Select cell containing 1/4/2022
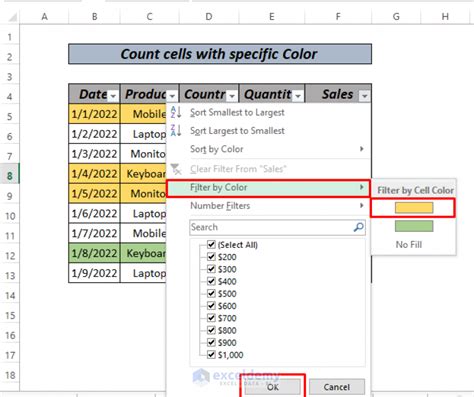The height and width of the screenshot is (397, 474). point(94,174)
